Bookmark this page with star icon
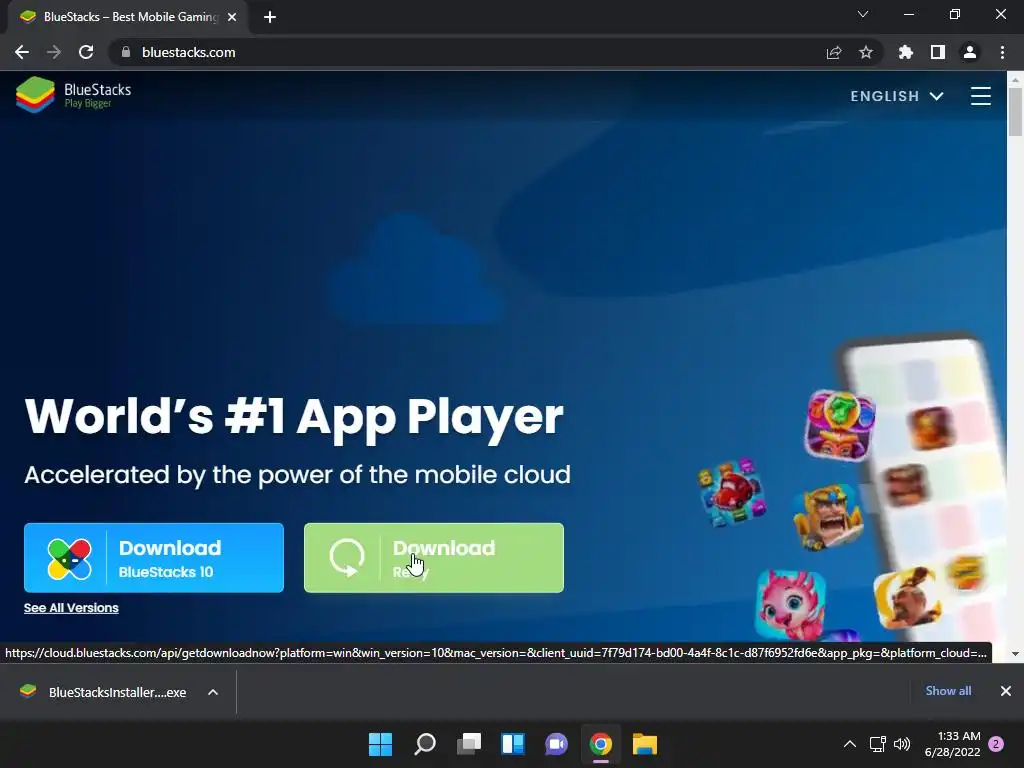 [x=866, y=52]
